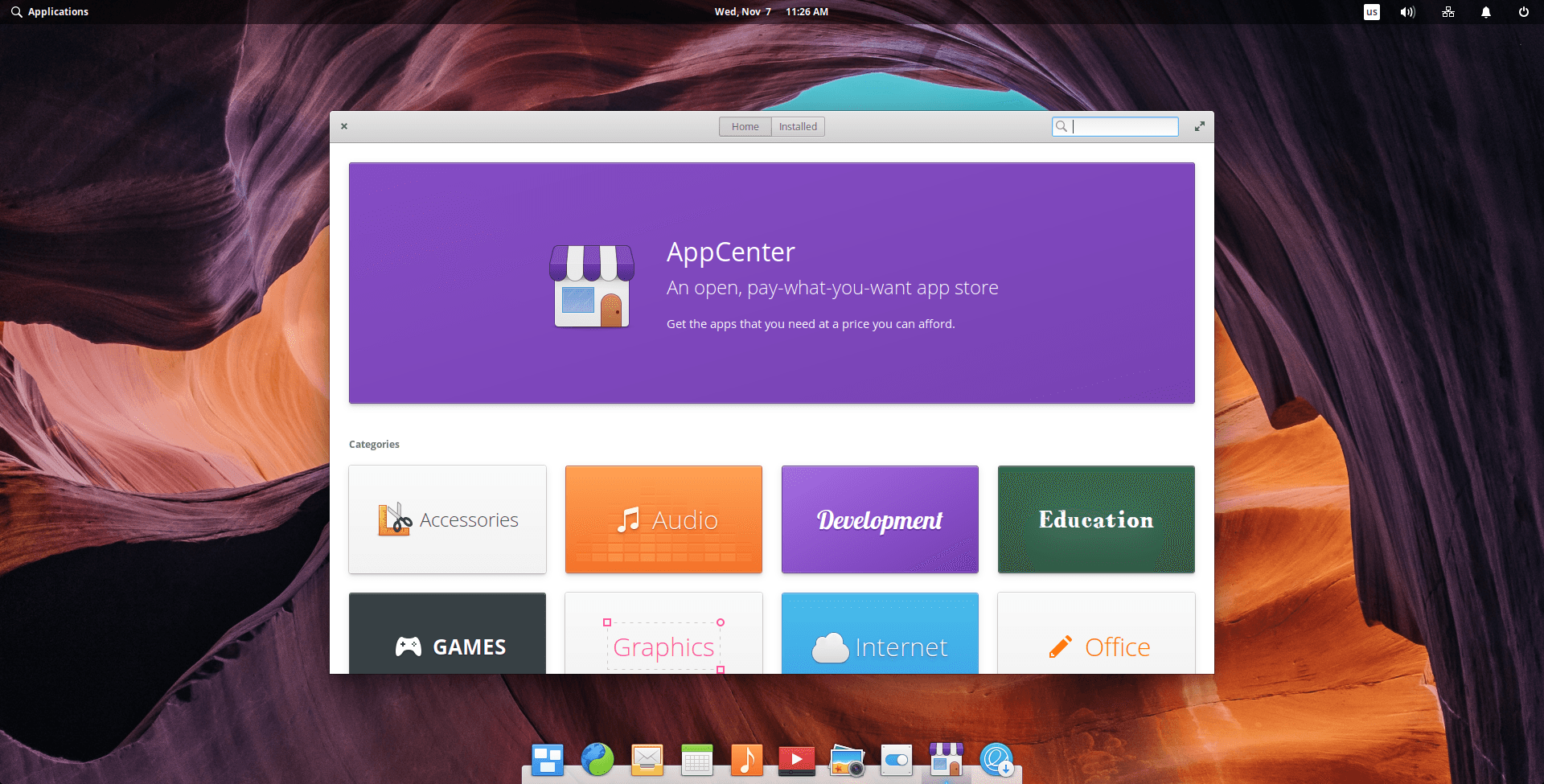Click the AppCenter icon in dock

click(x=947, y=760)
